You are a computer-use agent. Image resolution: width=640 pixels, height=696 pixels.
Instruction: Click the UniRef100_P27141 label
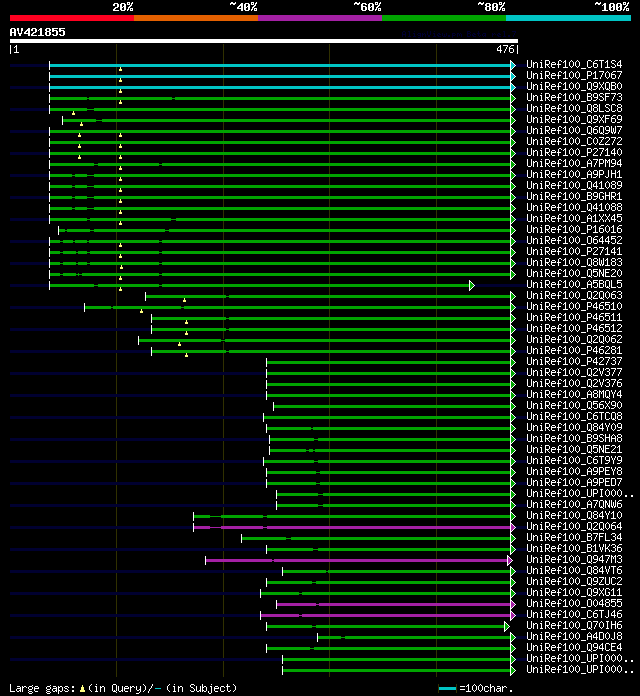[x=574, y=252]
